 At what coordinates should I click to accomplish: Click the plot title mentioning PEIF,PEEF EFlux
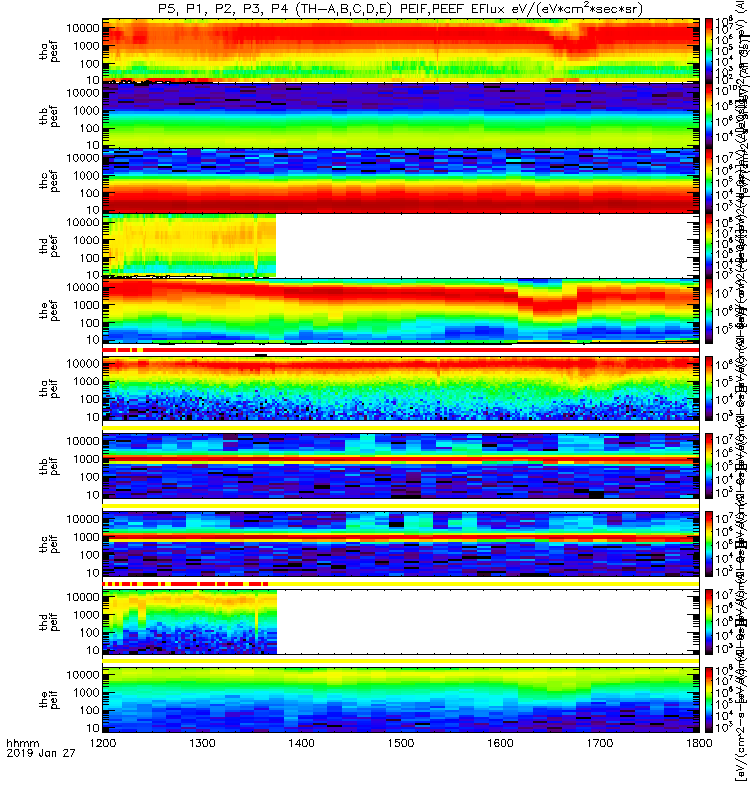[401, 9]
